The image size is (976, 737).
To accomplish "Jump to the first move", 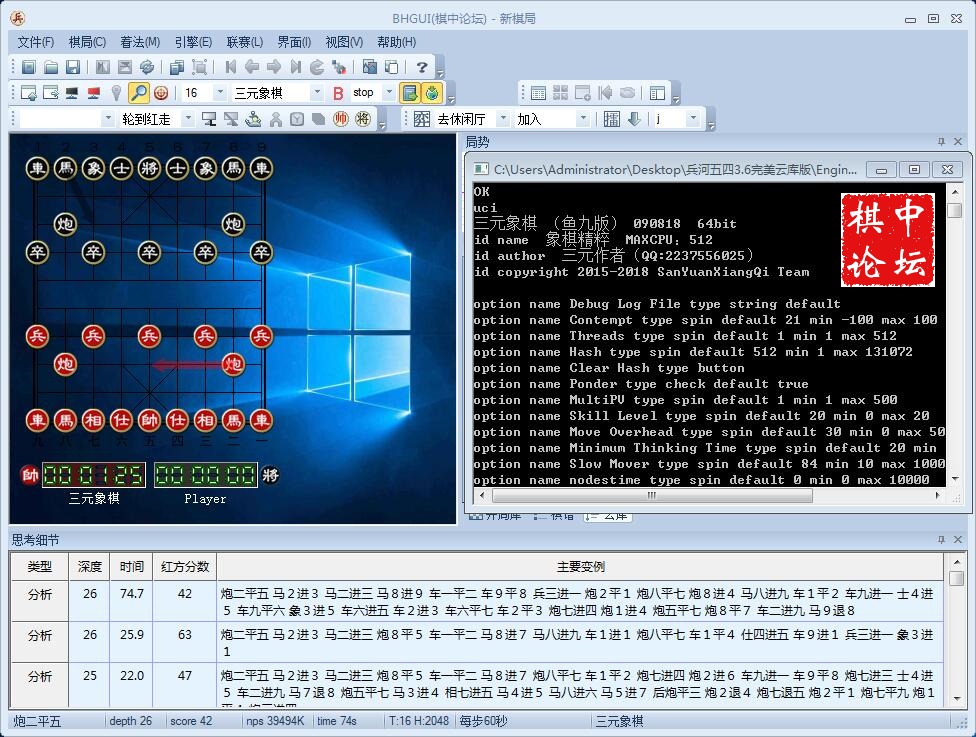I will (x=230, y=67).
